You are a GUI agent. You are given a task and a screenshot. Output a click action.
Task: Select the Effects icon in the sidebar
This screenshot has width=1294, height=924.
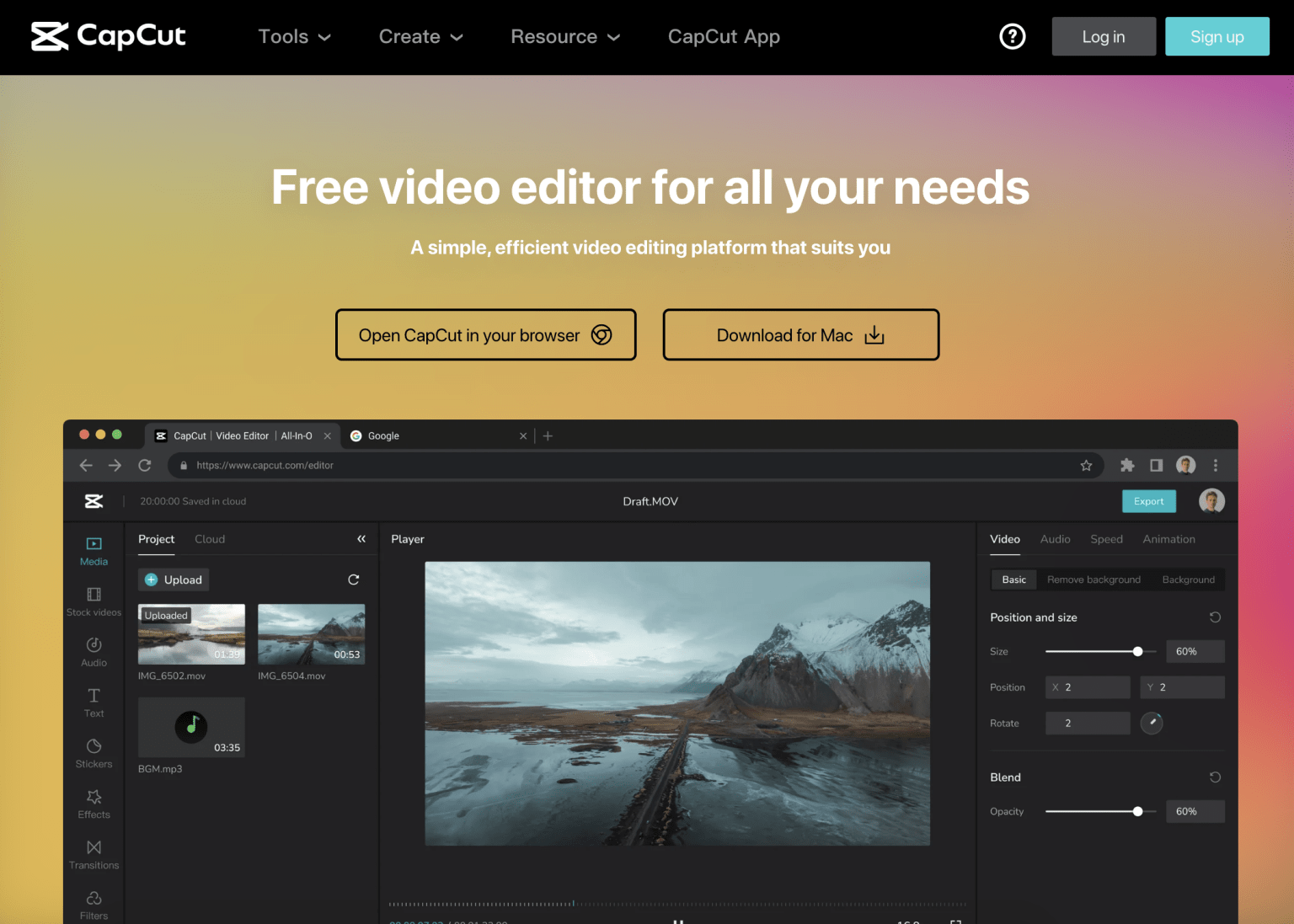coord(93,802)
